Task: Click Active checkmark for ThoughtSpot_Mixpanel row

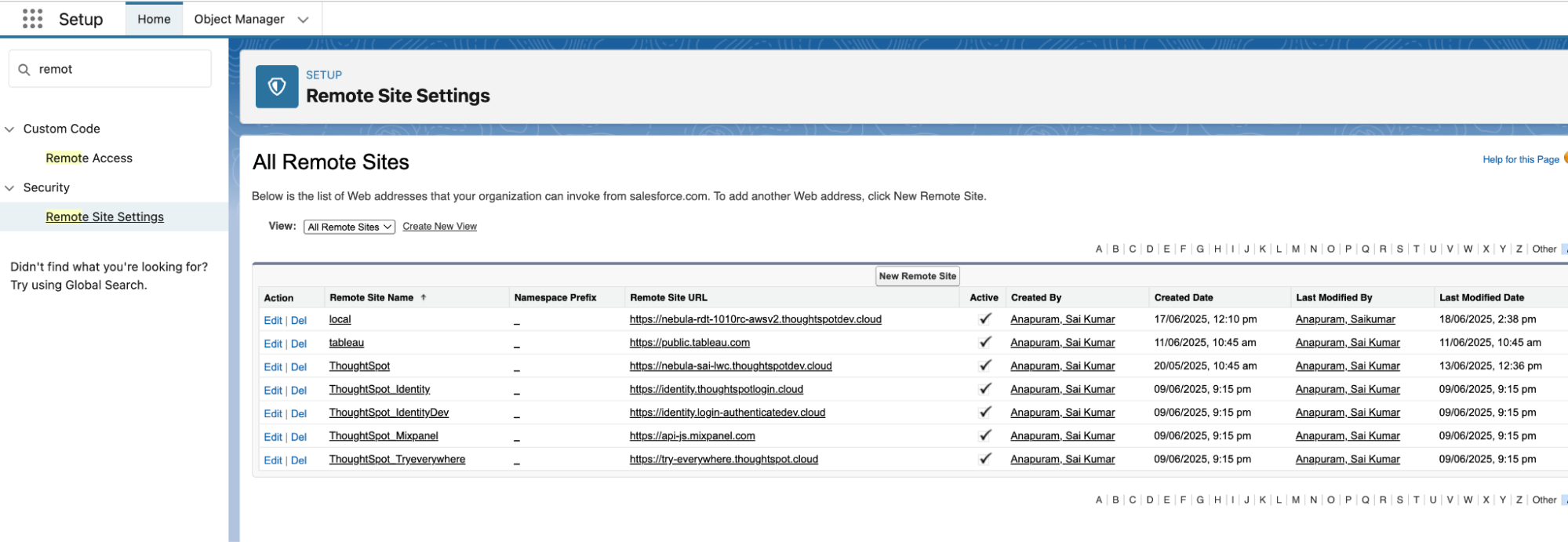Action: 984,436
